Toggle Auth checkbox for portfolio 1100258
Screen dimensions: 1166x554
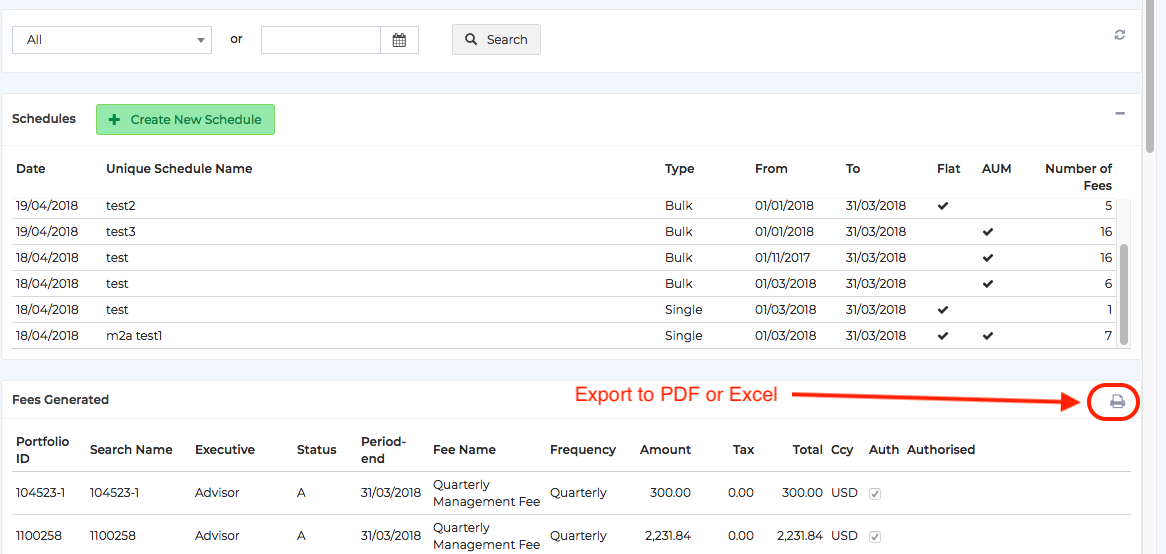point(875,536)
